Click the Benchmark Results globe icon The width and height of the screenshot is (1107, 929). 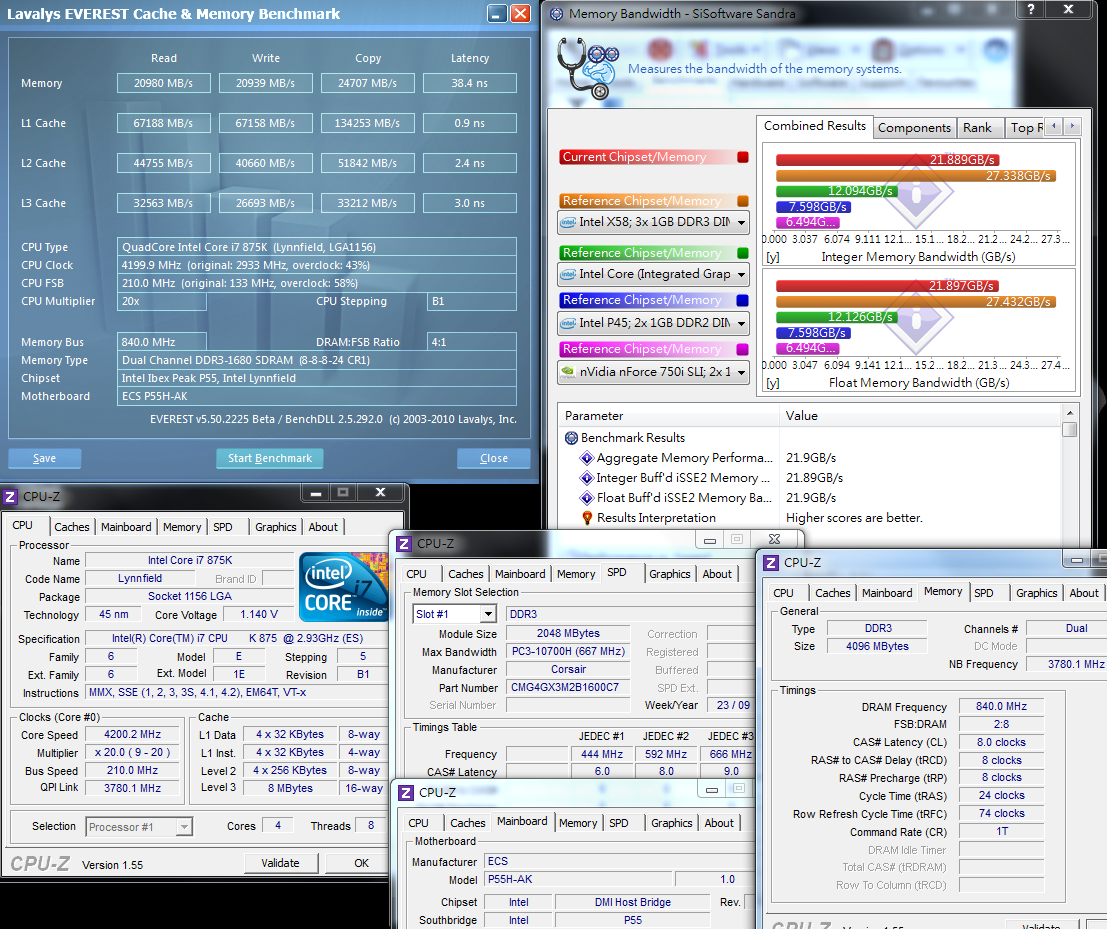[x=571, y=438]
